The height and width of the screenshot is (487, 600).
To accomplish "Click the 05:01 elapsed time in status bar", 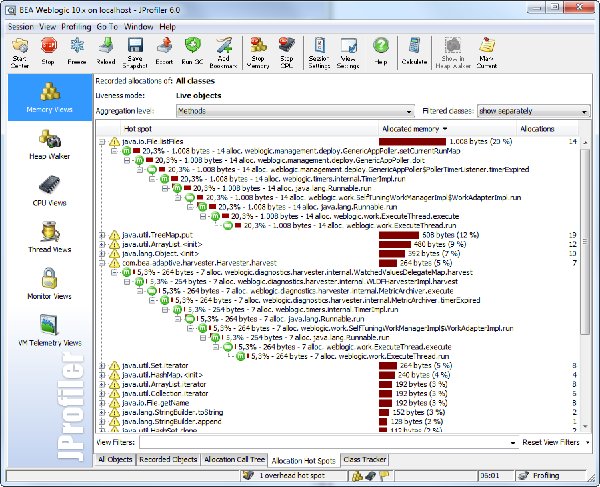I will pyautogui.click(x=490, y=476).
